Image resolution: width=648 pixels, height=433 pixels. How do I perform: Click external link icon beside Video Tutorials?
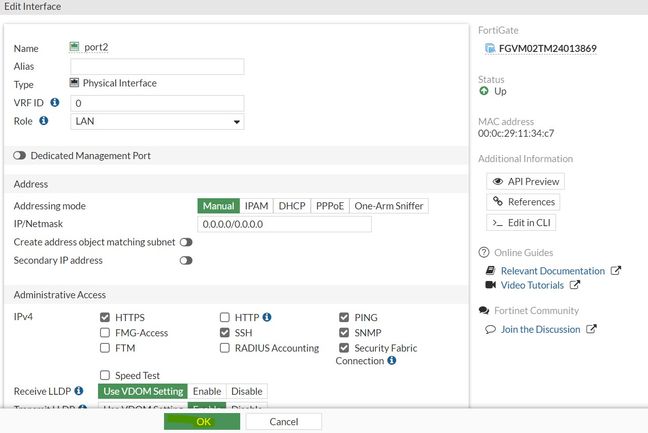click(575, 285)
